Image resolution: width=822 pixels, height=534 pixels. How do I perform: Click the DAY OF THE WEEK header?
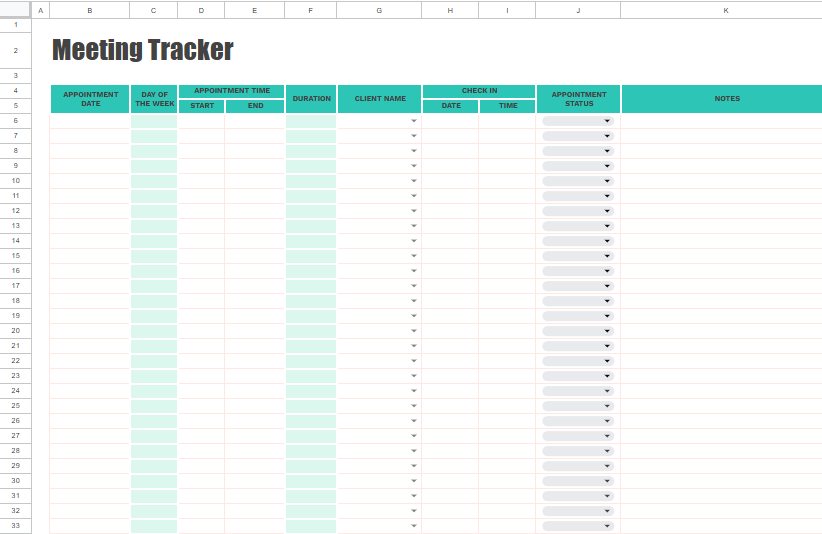tap(154, 99)
